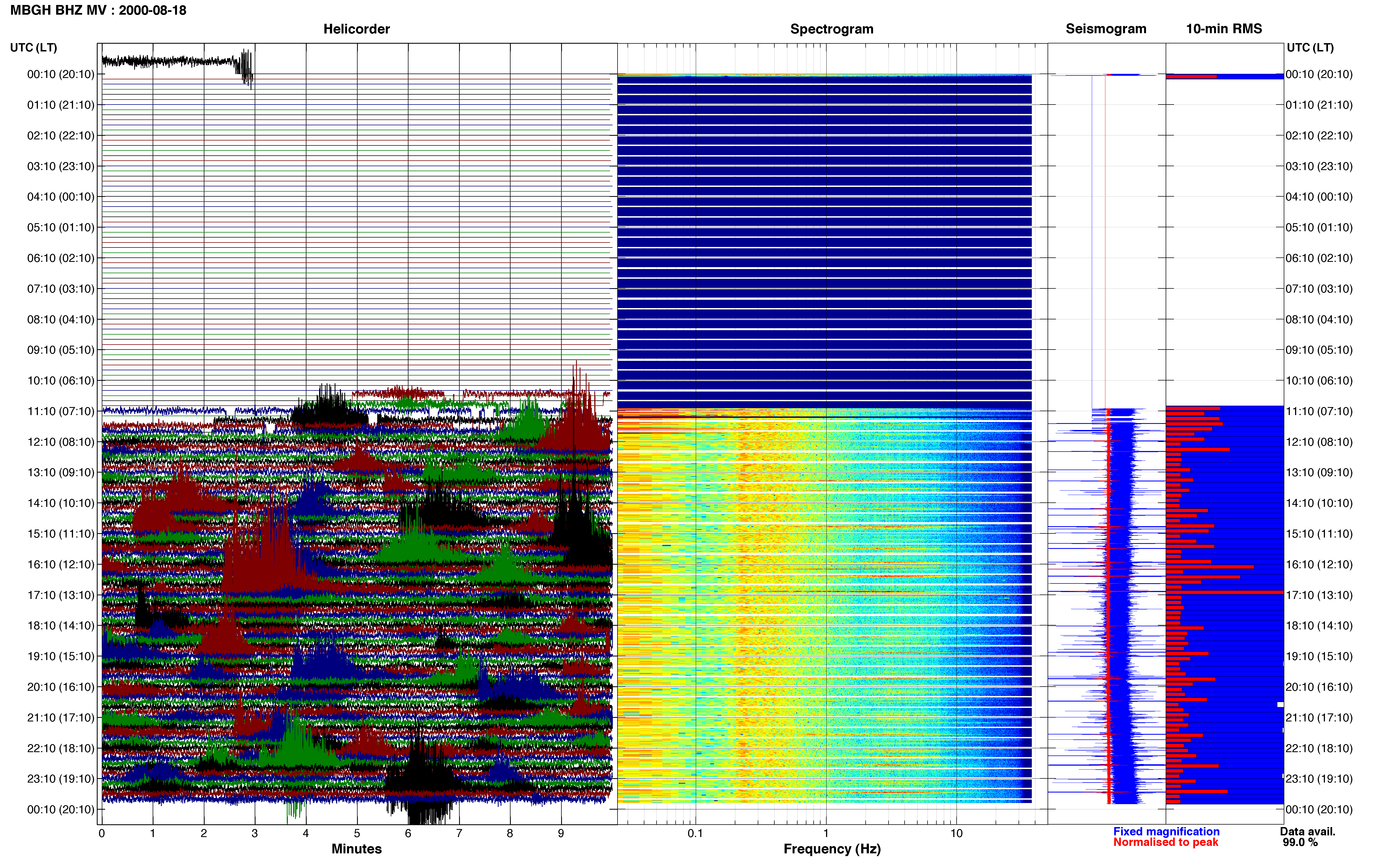Click the right '05:10 (01:10)' time label
1388x868 pixels.
(1319, 227)
